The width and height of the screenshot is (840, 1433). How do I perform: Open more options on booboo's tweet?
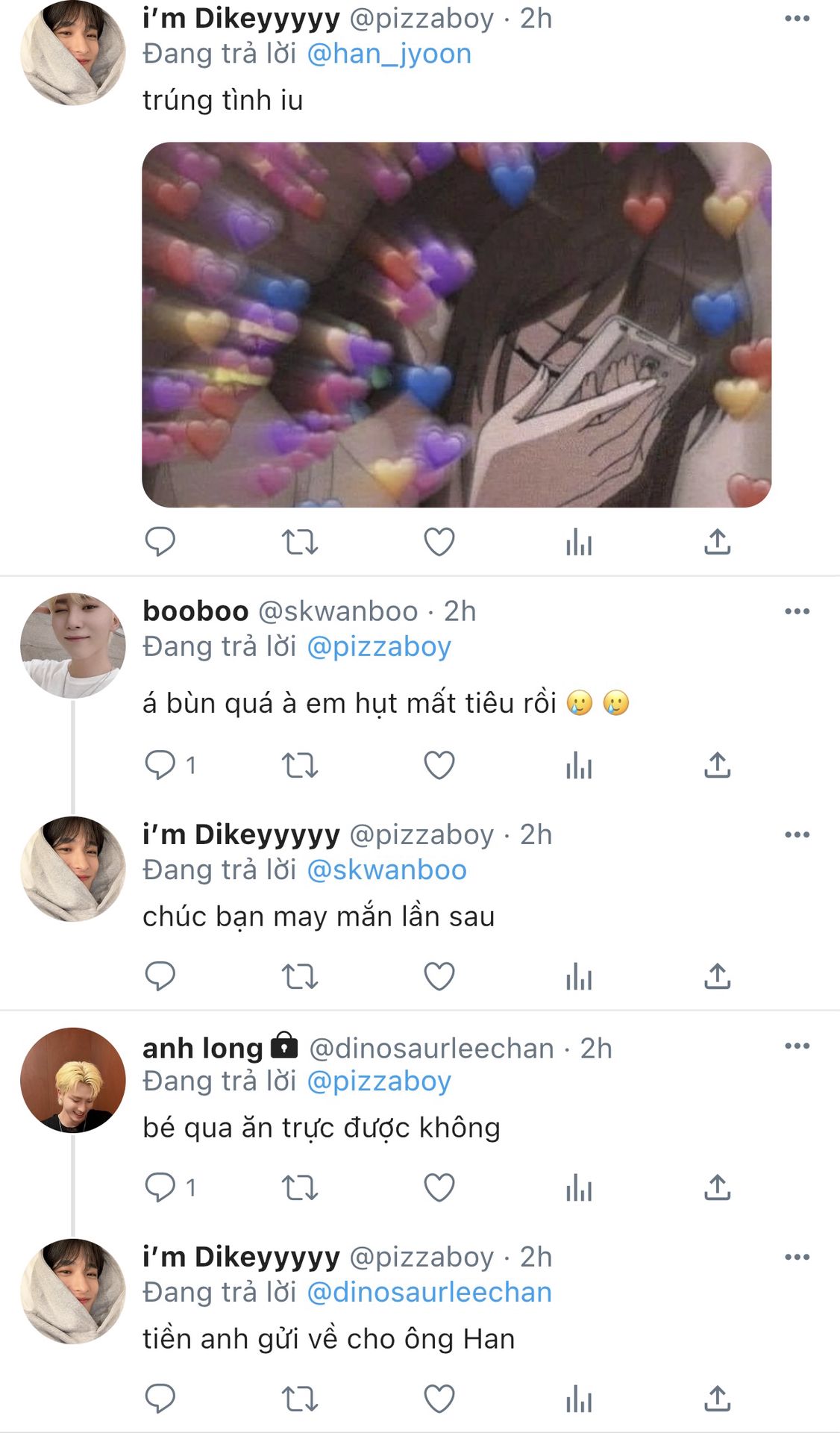click(x=797, y=611)
